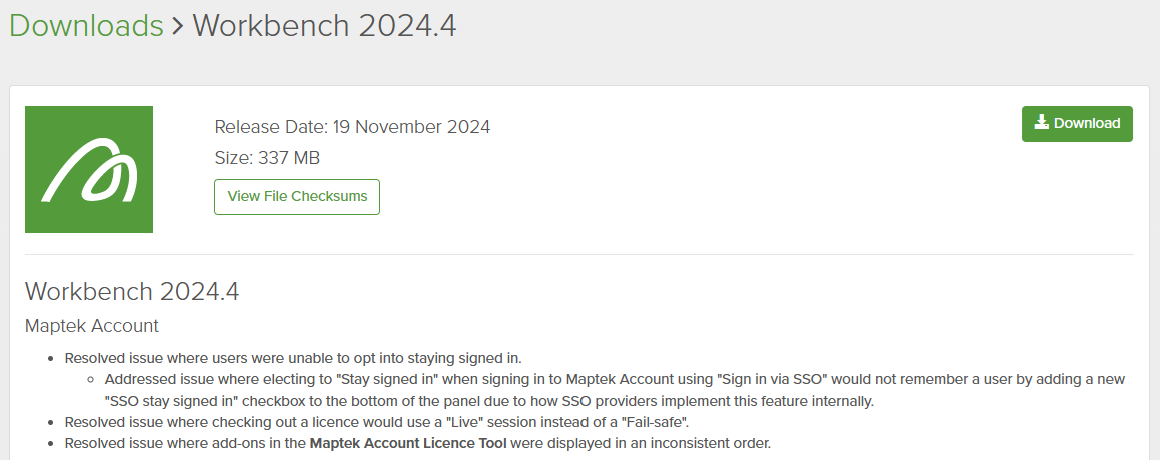Click the download arrow icon
1160x460 pixels.
[1041, 123]
